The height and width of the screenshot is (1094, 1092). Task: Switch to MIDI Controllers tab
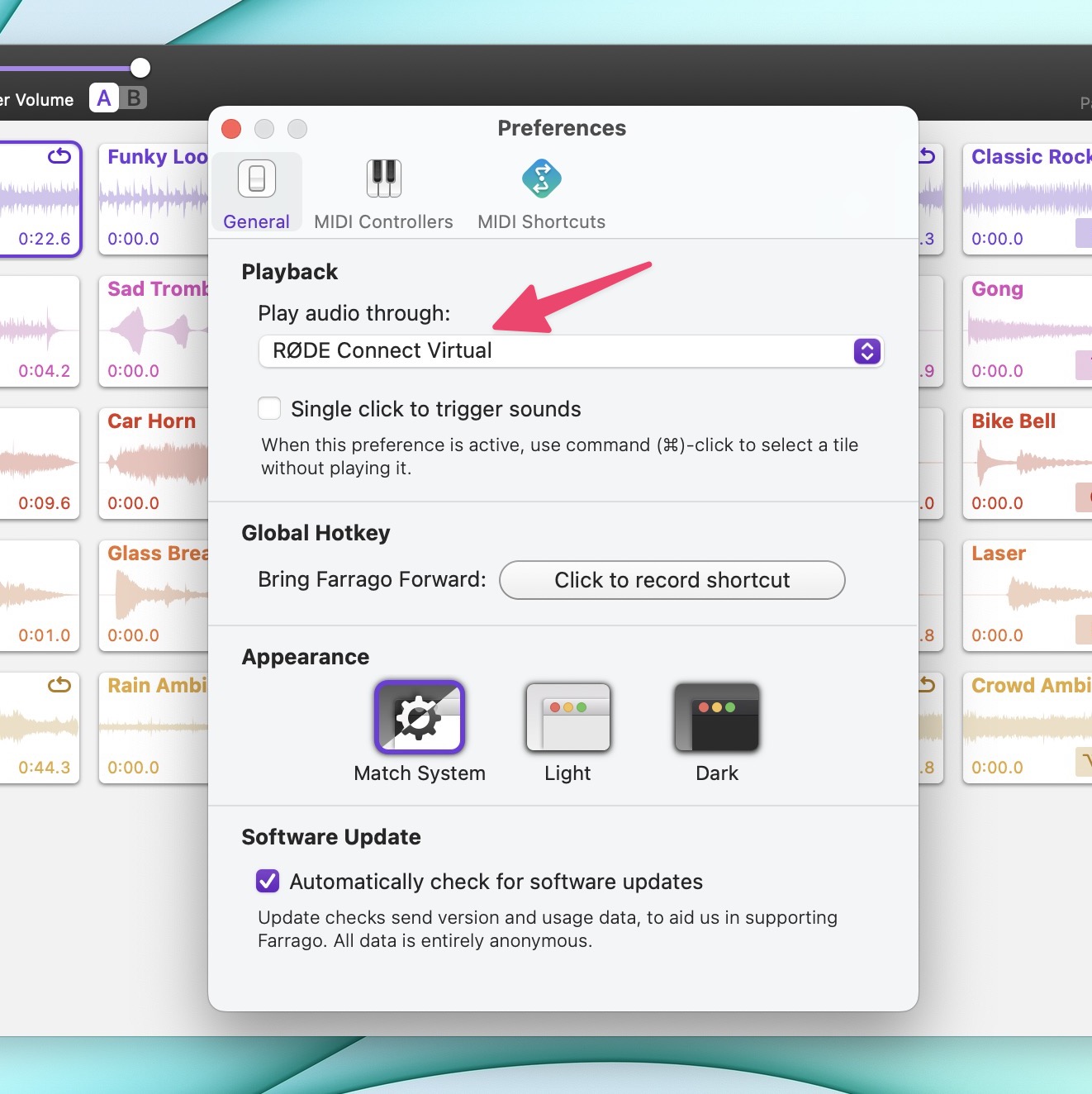(383, 193)
